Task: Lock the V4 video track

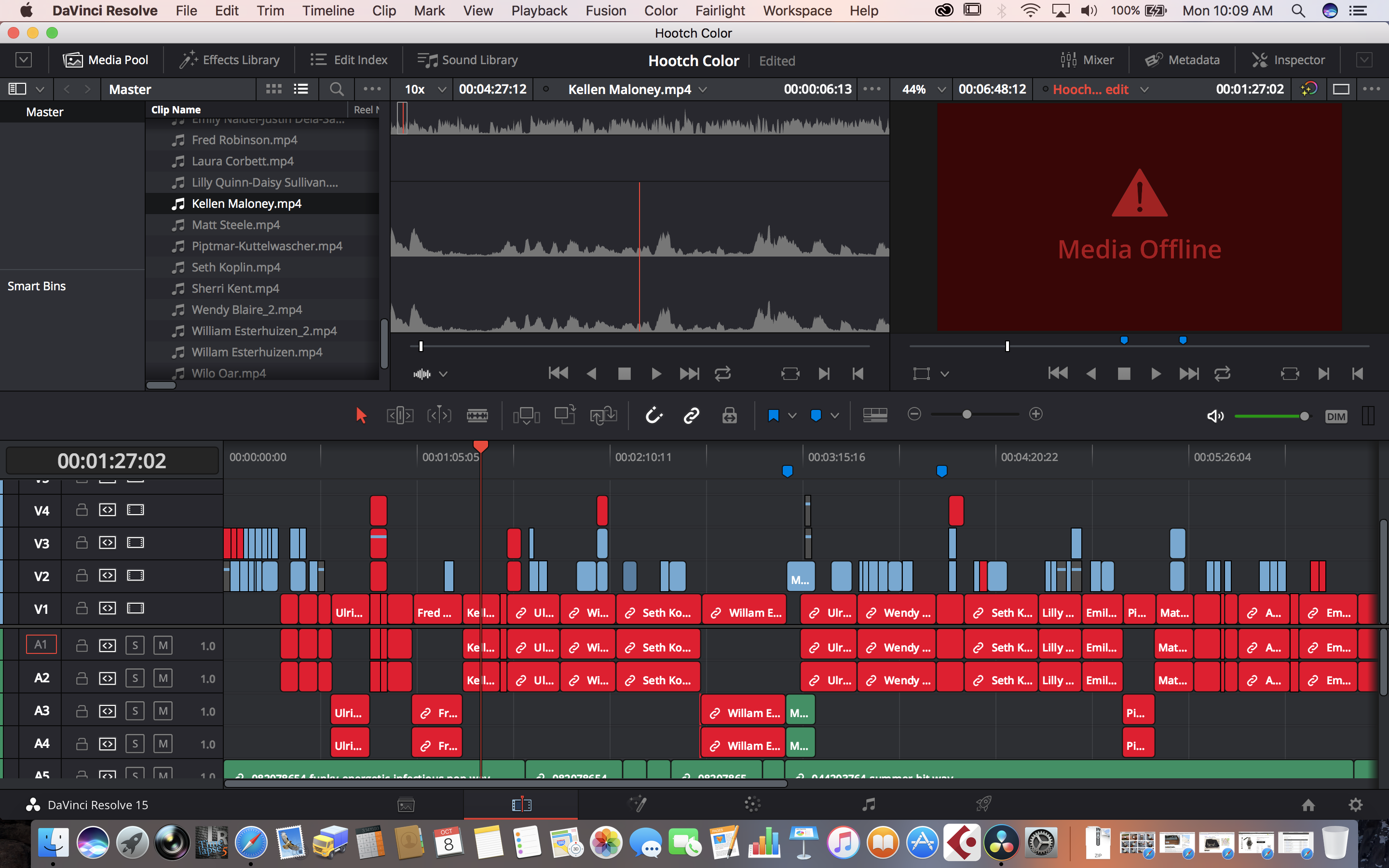Action: [82, 510]
